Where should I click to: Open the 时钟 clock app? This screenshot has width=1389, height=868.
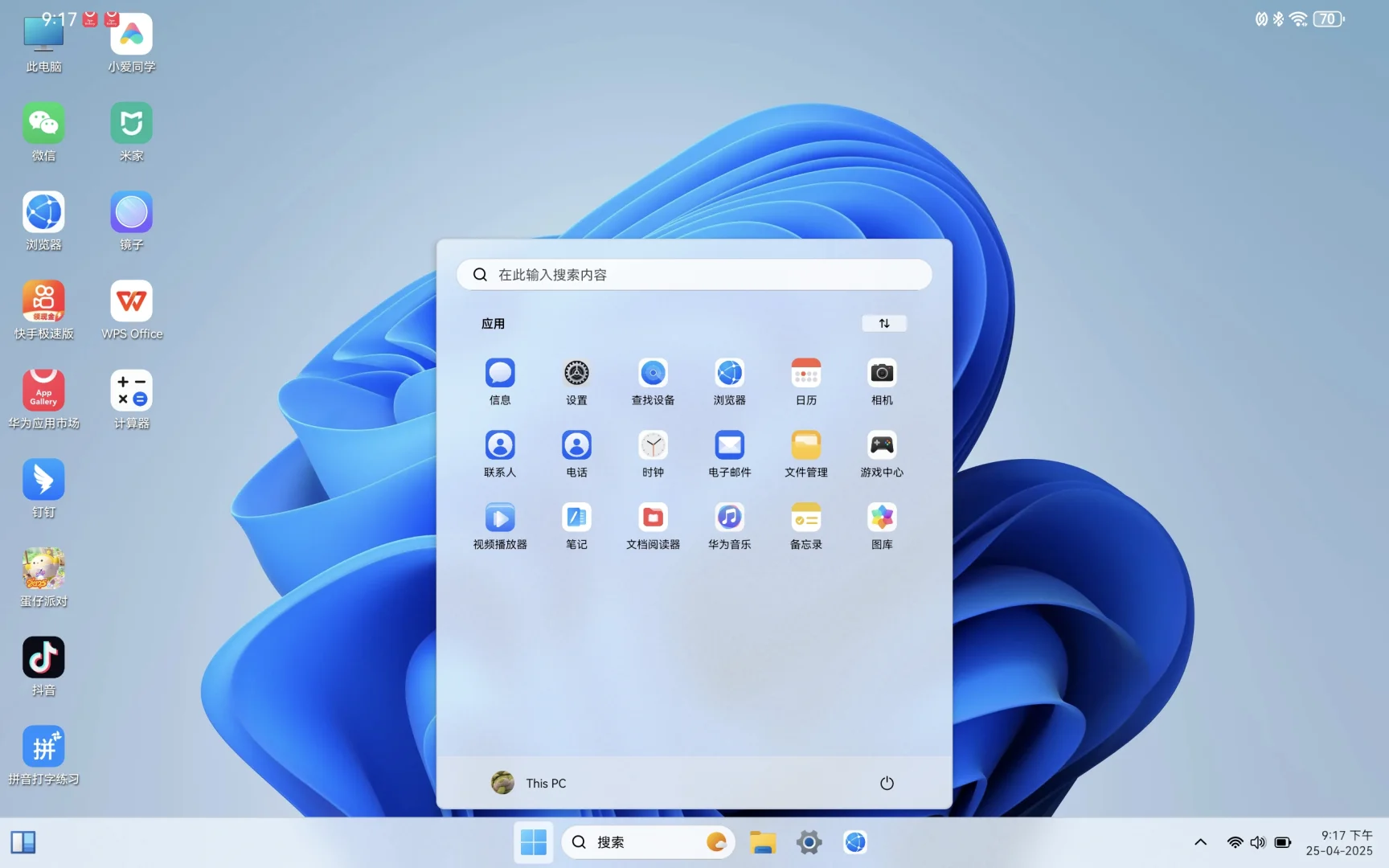pos(653,444)
